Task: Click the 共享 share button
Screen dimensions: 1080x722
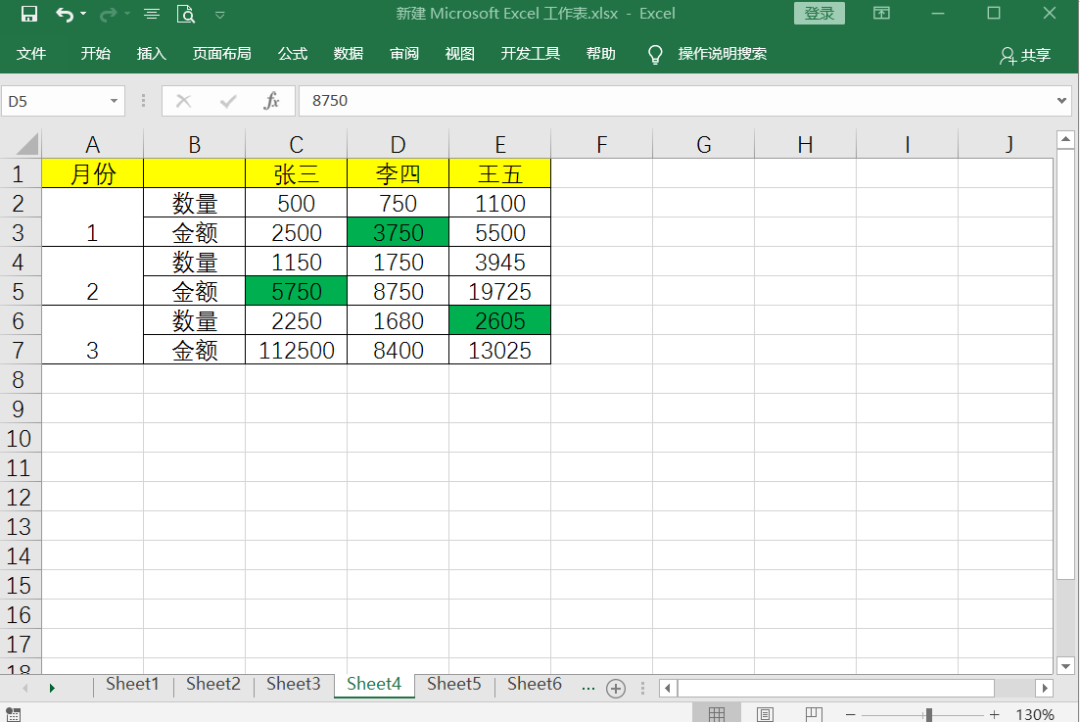Action: 1025,55
